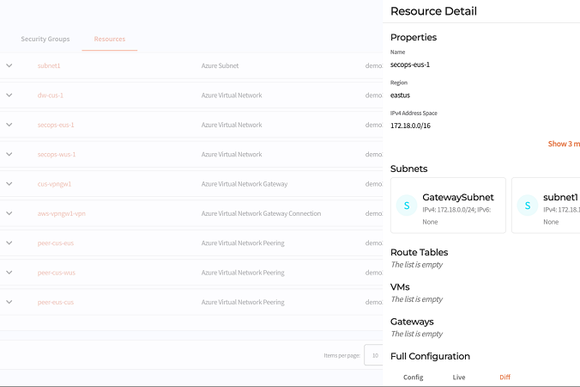The width and height of the screenshot is (580, 387).
Task: Click the Azure Virtual Network Gateway cell for cus-vpngw1
Action: 244,184
